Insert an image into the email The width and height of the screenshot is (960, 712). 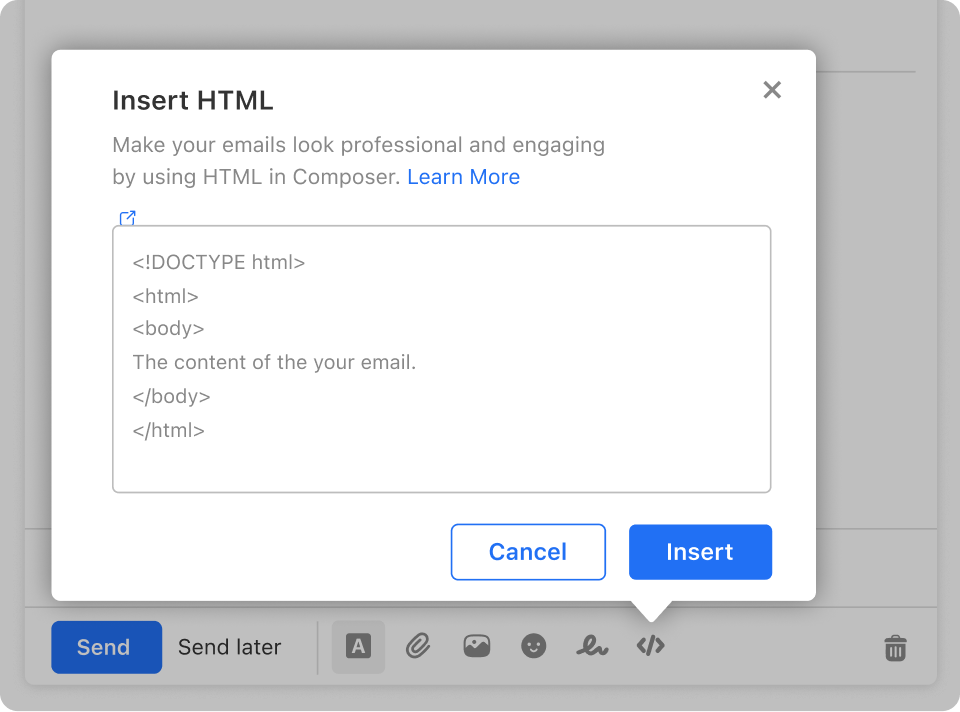coord(476,646)
